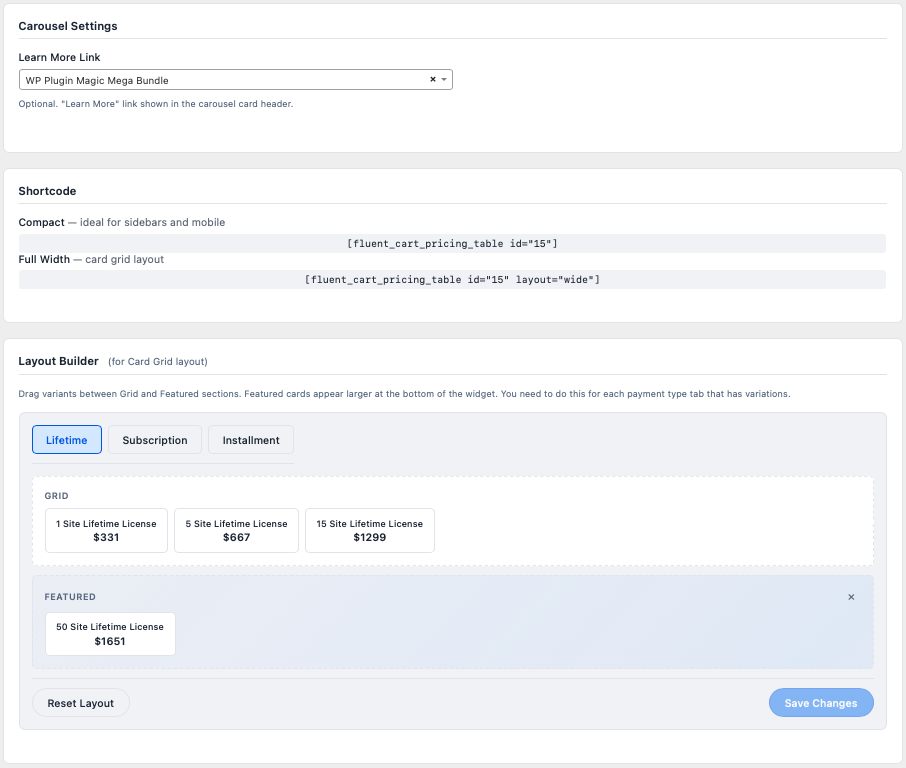The height and width of the screenshot is (768, 906).
Task: Click the optional Learn More helper text
Action: coord(156,104)
